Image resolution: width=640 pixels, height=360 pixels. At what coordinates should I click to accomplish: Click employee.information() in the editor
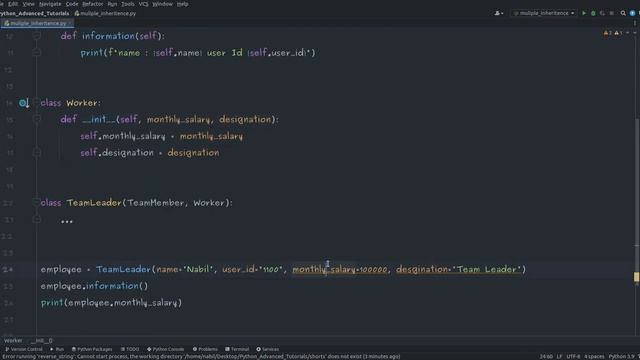click(94, 286)
